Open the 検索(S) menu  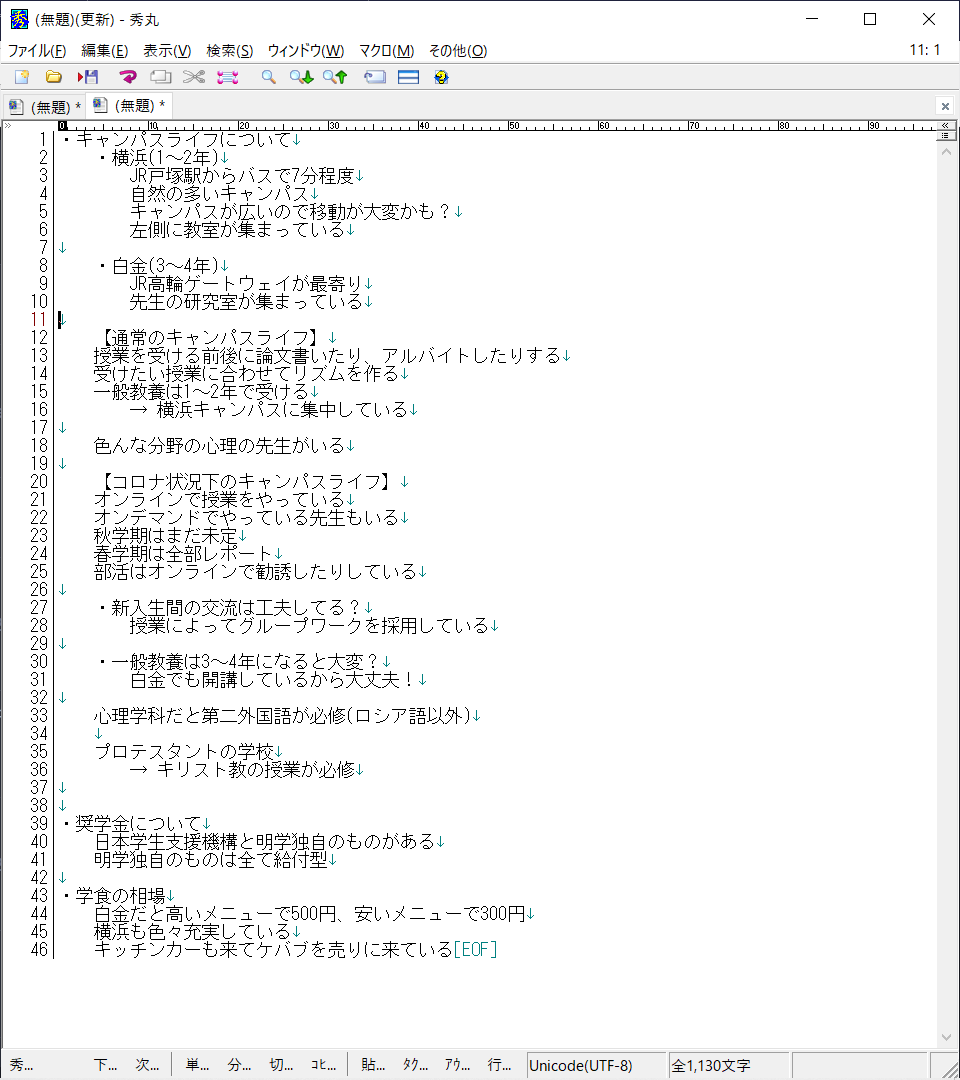[229, 51]
